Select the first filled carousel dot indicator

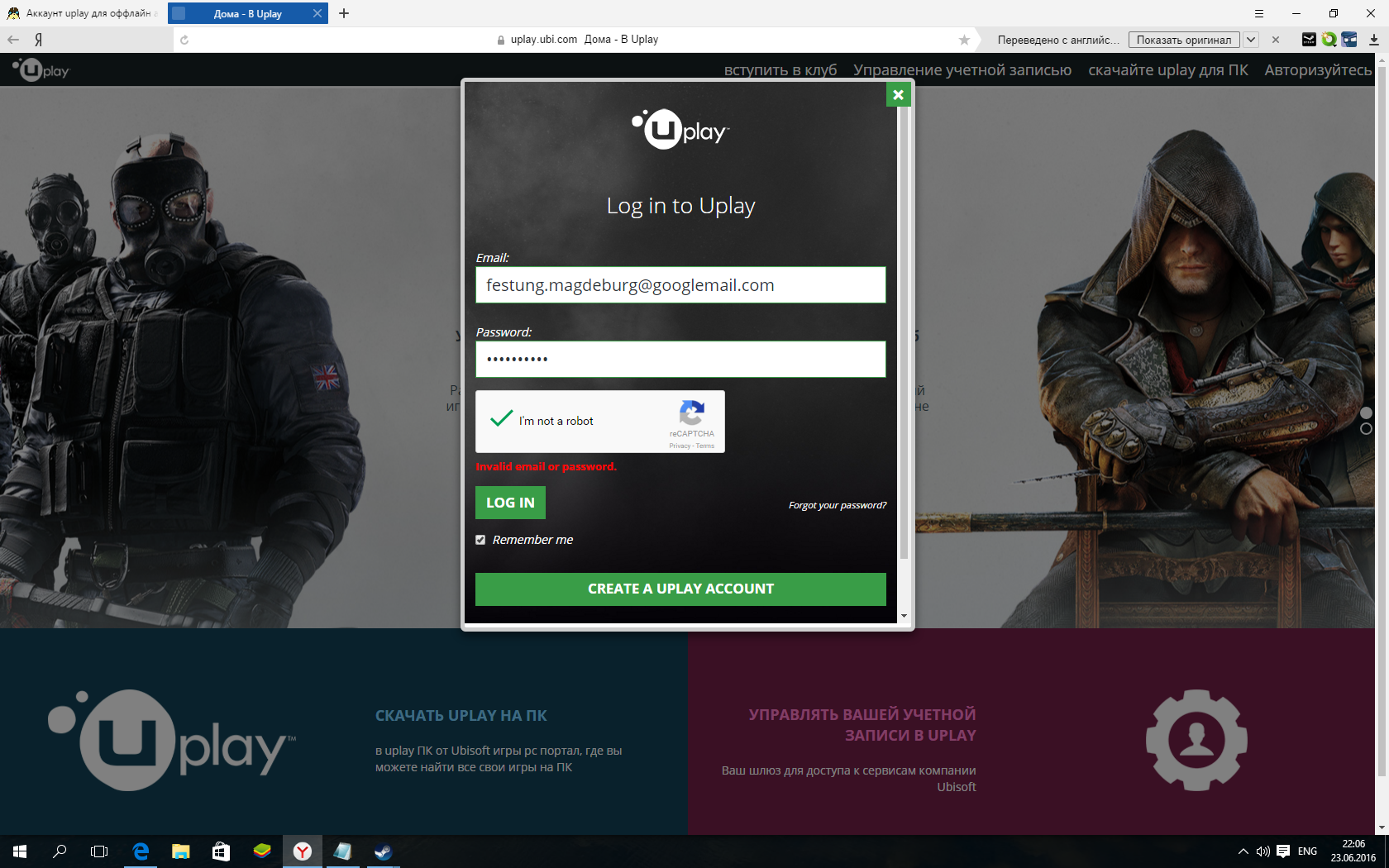pos(1366,413)
